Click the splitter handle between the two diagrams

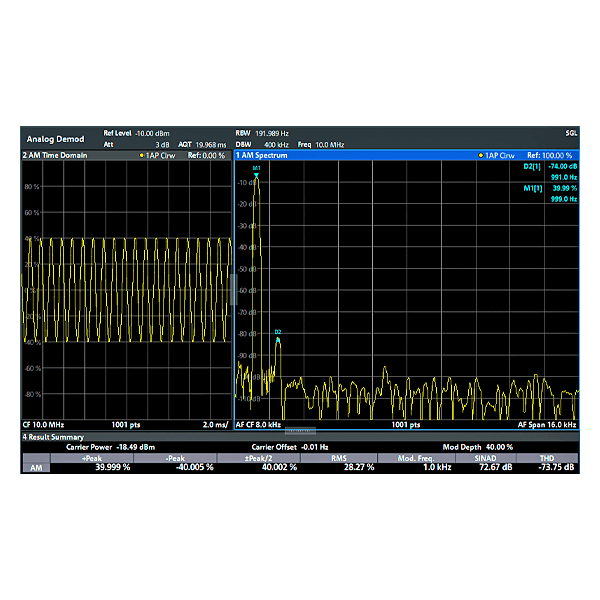pos(233,290)
